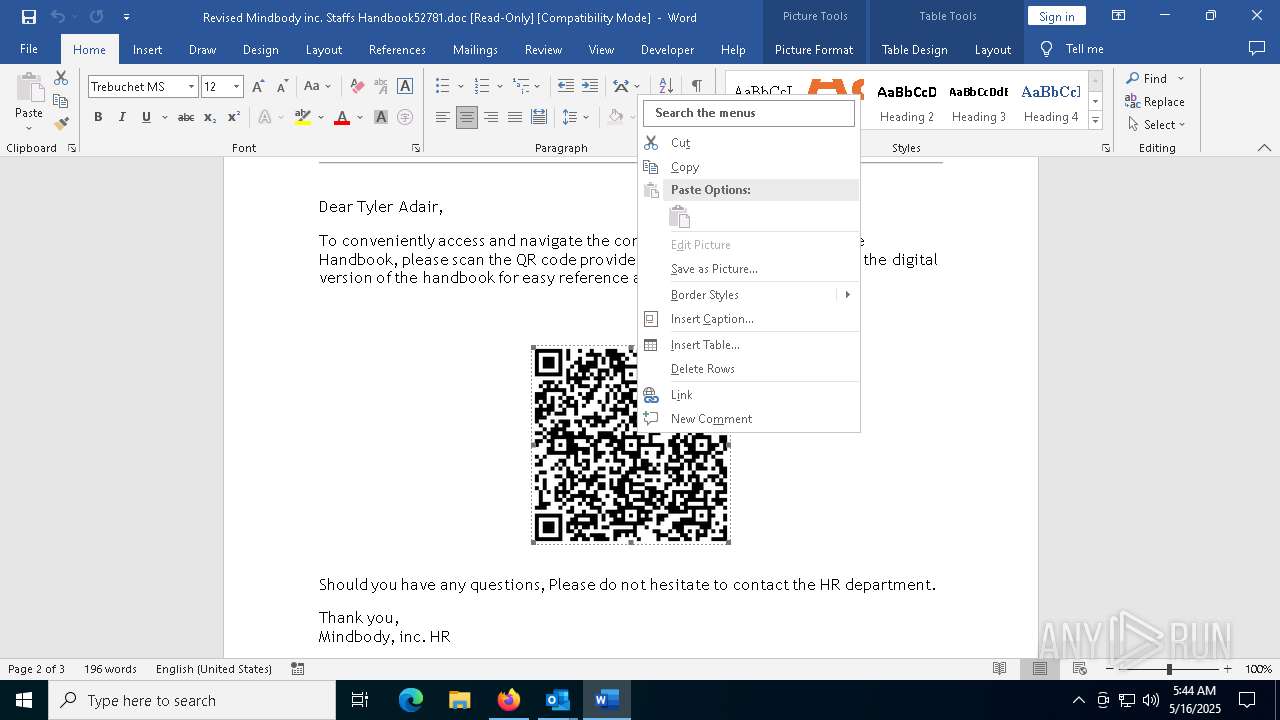Open the font size dropdown

pos(237,87)
